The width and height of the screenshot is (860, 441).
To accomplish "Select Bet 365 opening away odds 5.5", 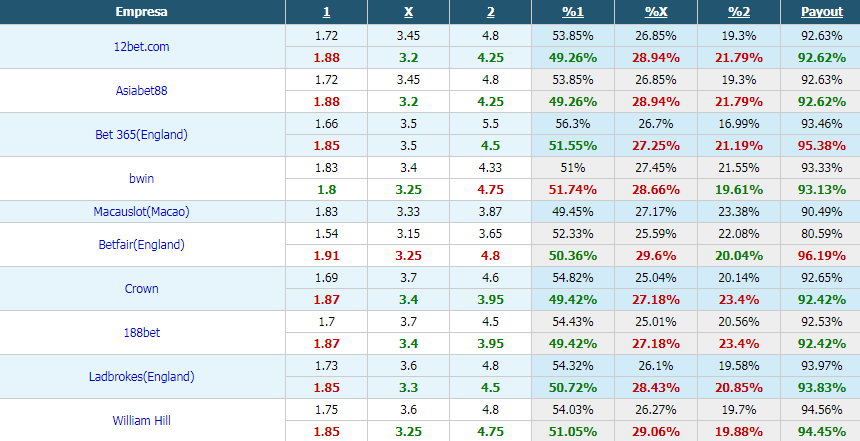I will [x=490, y=124].
